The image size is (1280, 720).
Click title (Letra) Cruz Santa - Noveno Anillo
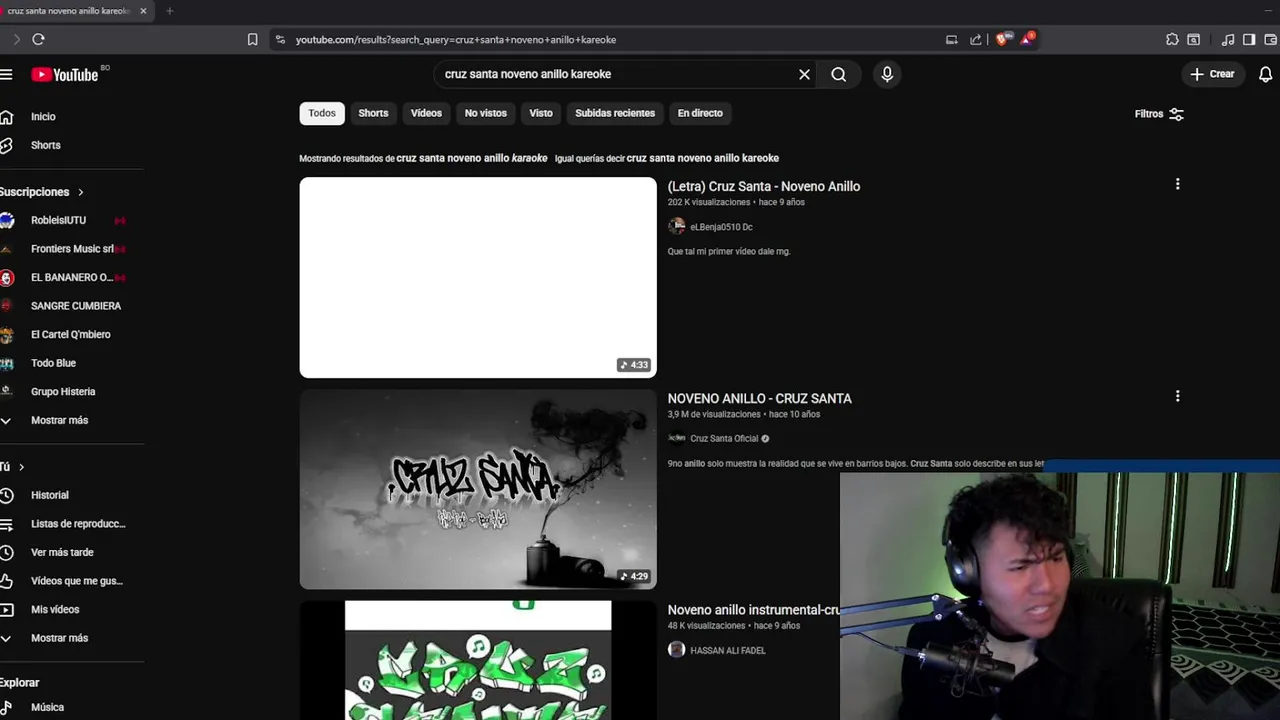point(764,186)
